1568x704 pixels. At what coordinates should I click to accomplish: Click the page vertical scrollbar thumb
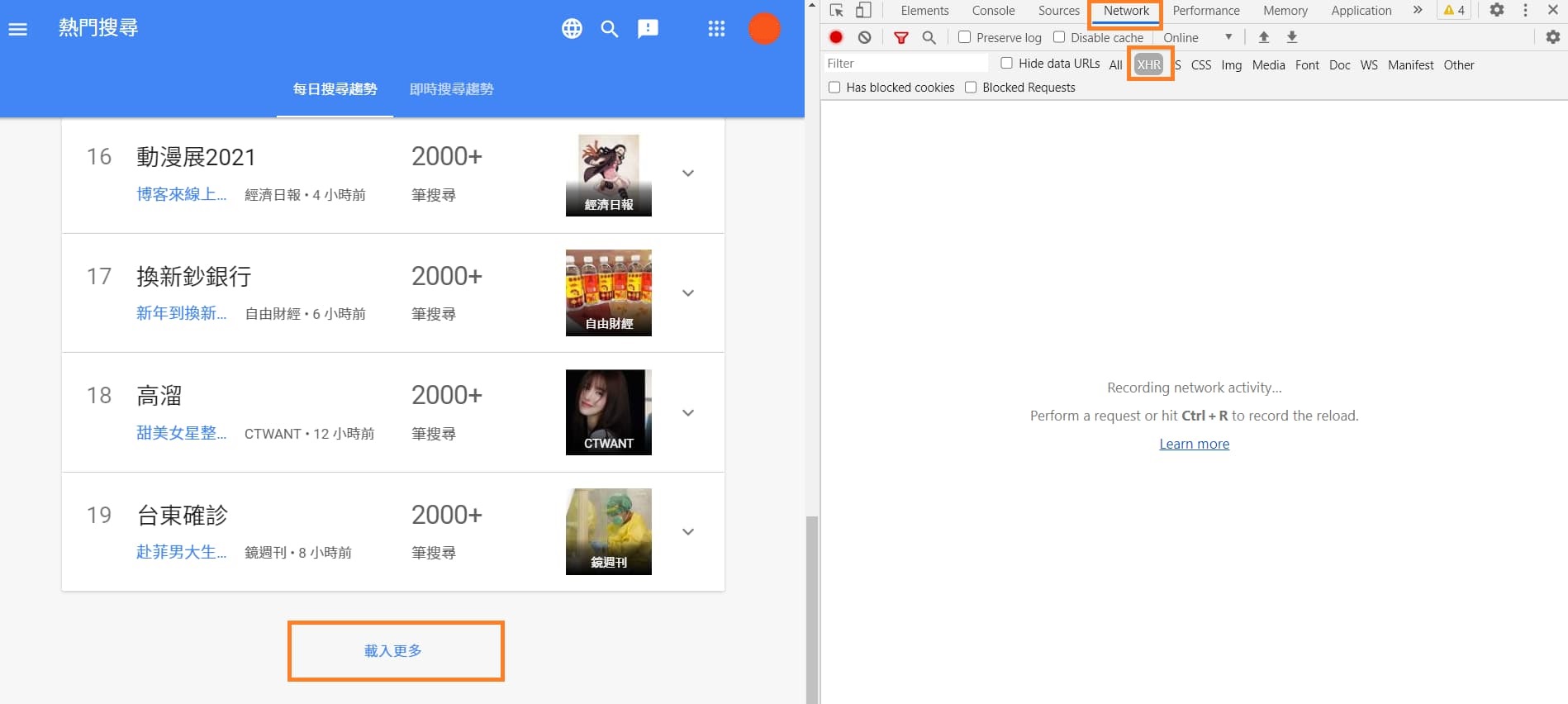[x=812, y=610]
